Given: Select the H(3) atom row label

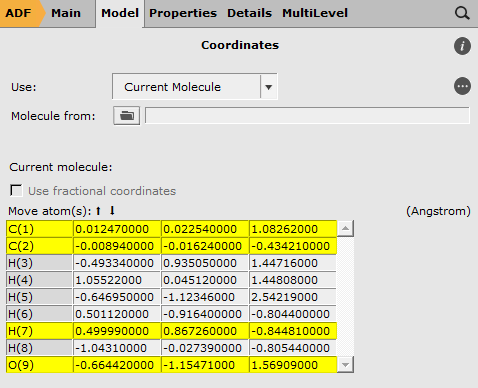Looking at the screenshot, I should [39, 263].
